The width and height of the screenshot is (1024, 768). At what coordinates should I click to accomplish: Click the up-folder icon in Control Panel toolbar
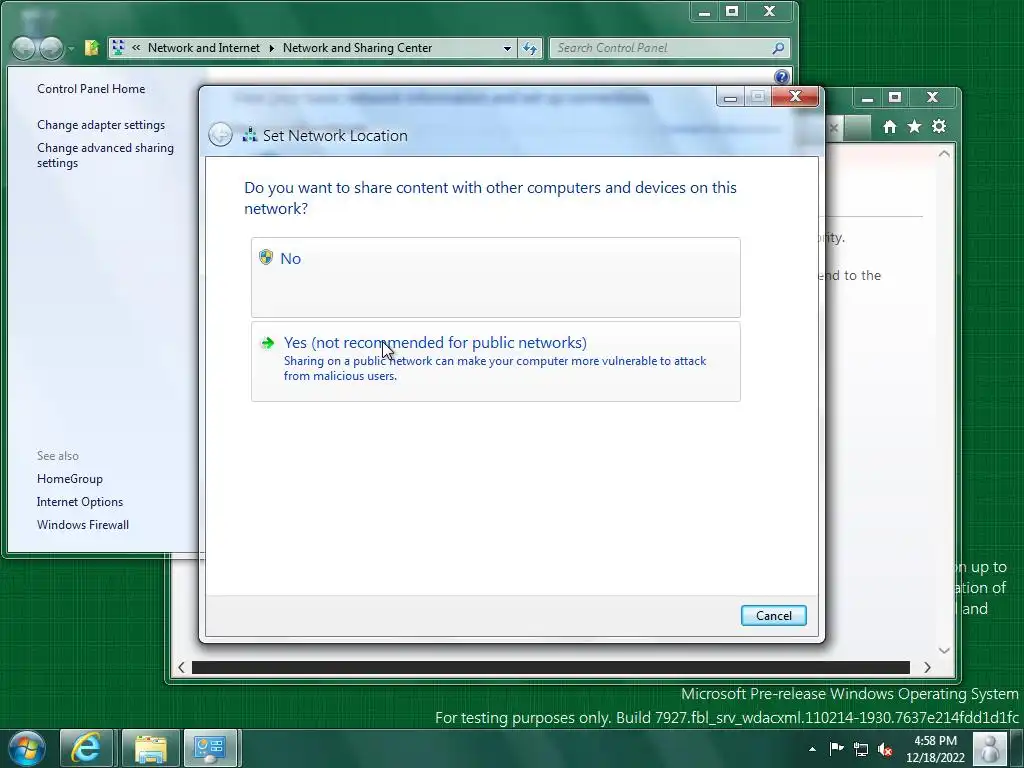pos(92,47)
